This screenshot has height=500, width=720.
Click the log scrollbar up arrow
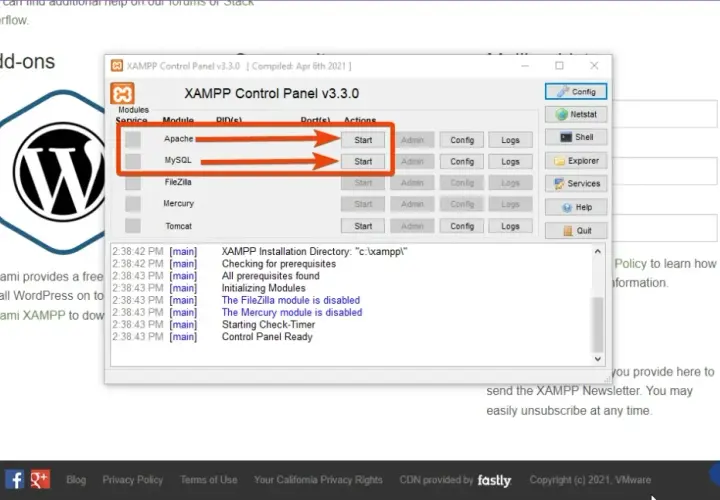pos(597,251)
